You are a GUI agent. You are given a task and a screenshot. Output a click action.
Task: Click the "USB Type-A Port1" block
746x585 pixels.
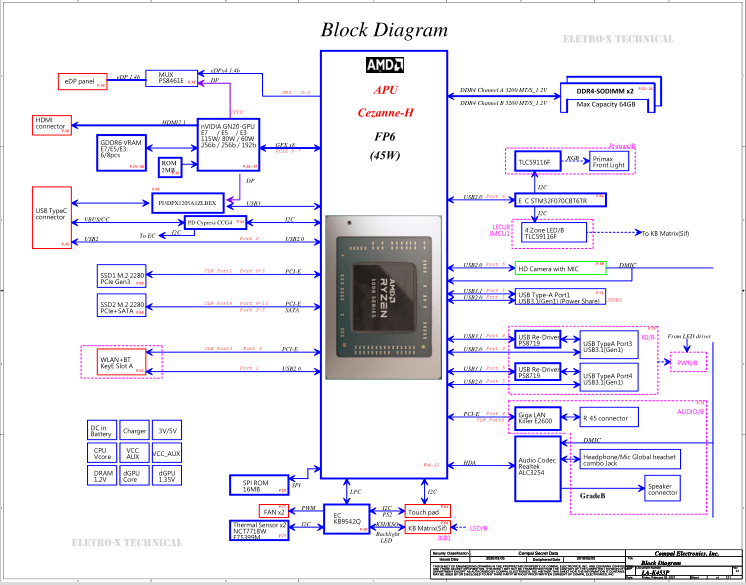[x=560, y=297]
